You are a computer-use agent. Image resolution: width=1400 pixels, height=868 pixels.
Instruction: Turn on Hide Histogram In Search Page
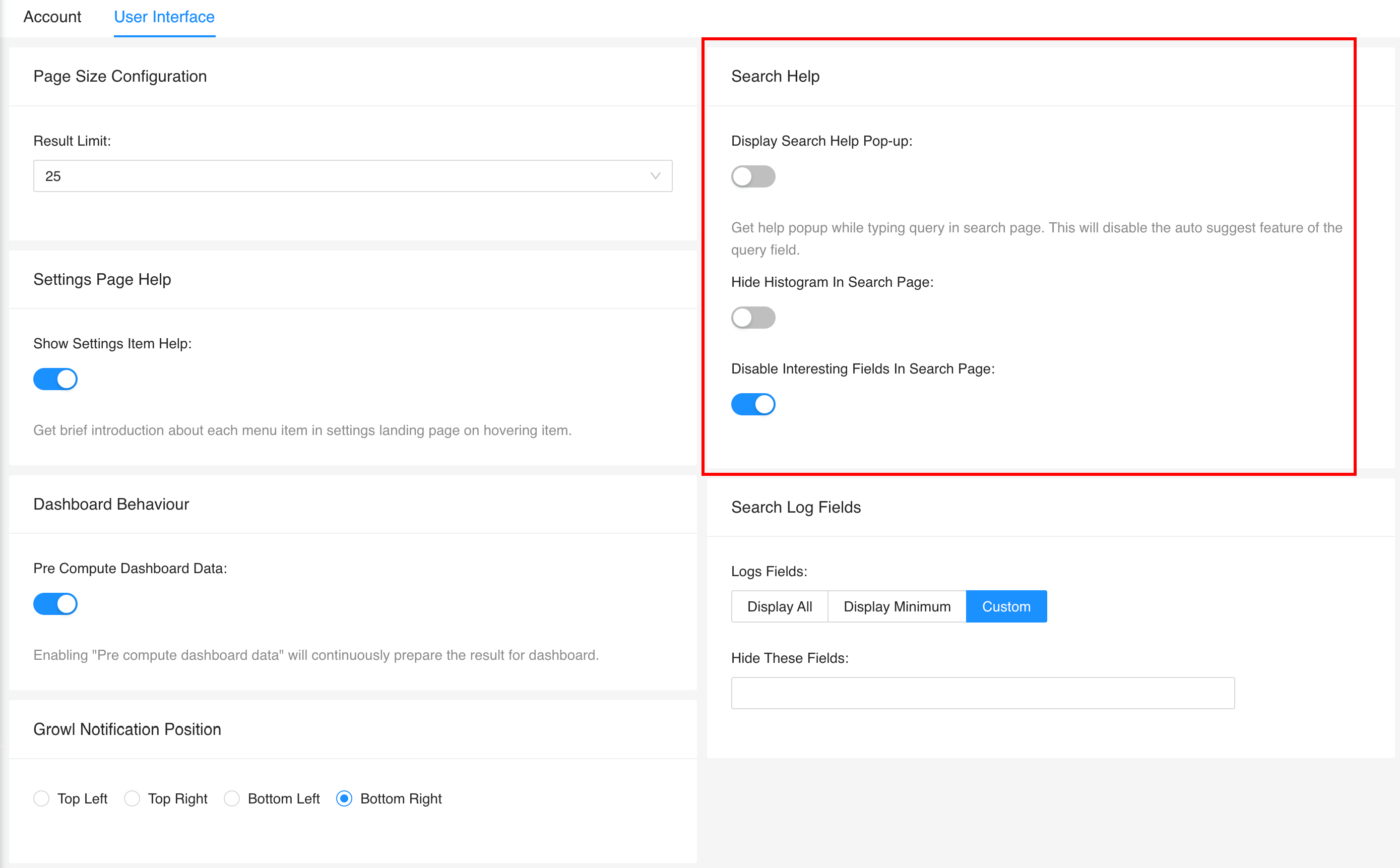click(x=753, y=318)
